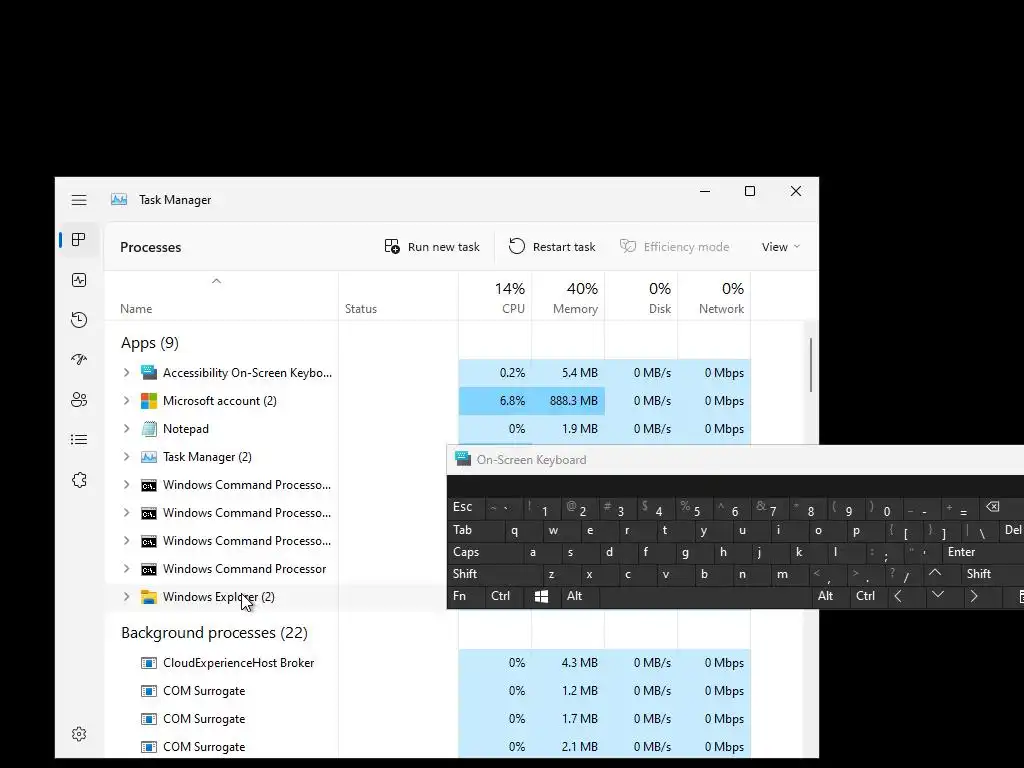Tap the Windows logo key on keyboard
The width and height of the screenshot is (1024, 768).
point(541,596)
